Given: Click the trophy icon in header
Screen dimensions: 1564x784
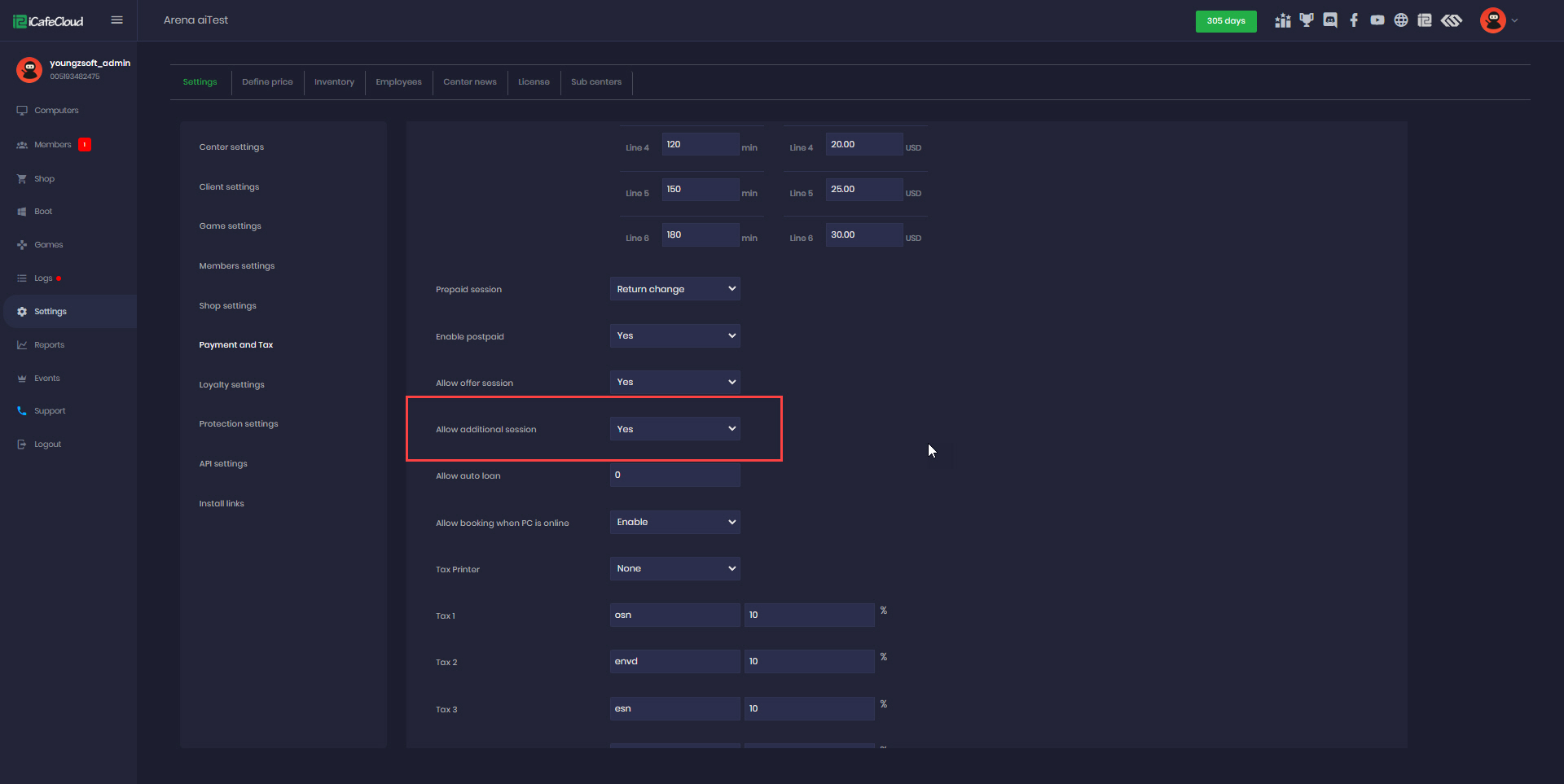Looking at the screenshot, I should 1307,20.
